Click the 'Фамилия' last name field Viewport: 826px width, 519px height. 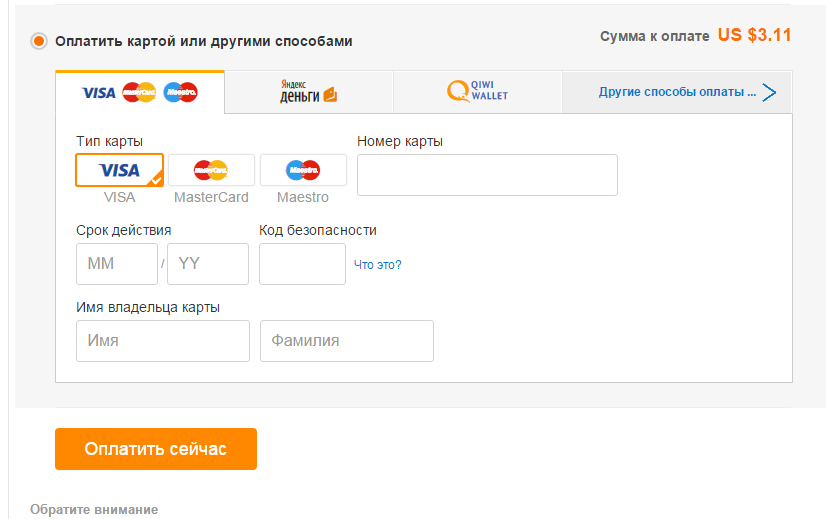click(x=347, y=341)
